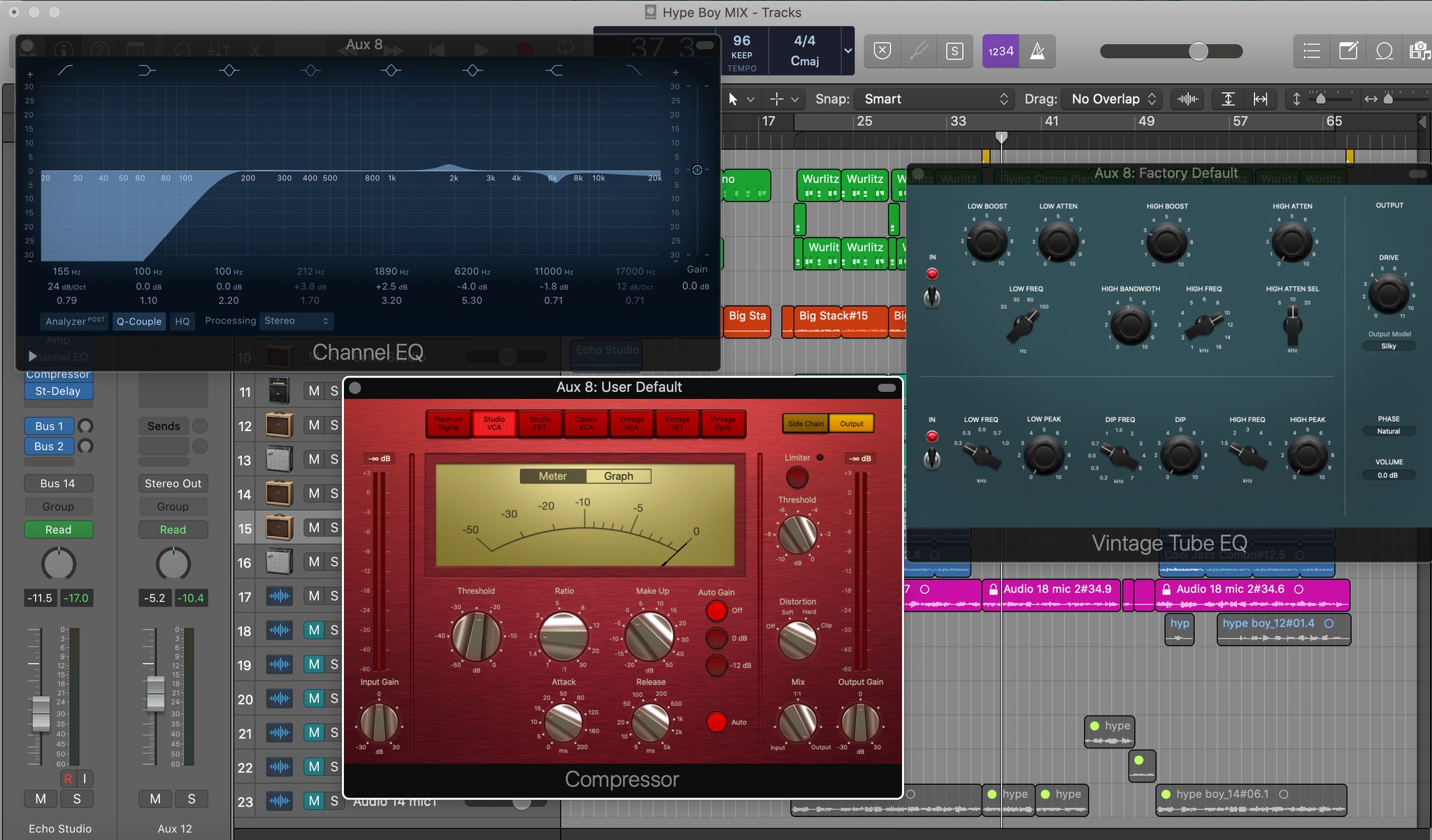
Task: Click the Read automation button on Echo Studio
Action: [x=59, y=530]
